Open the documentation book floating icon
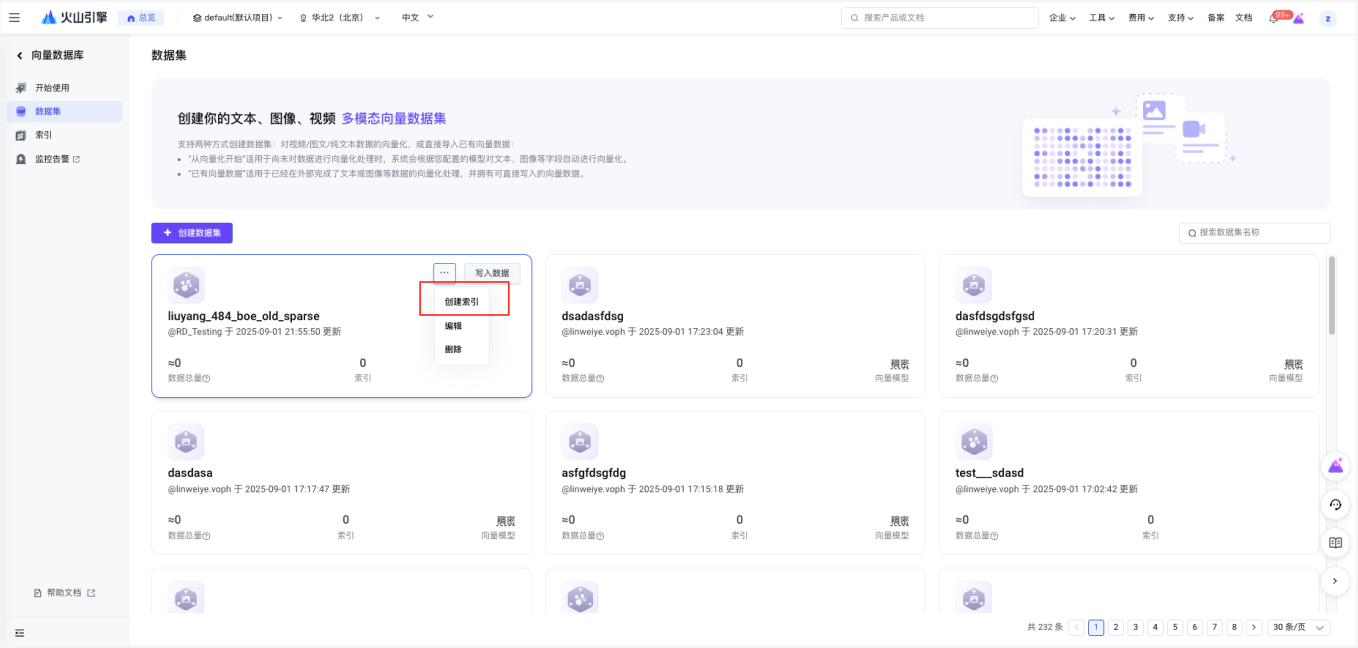Image resolution: width=1358 pixels, height=648 pixels. click(x=1334, y=543)
